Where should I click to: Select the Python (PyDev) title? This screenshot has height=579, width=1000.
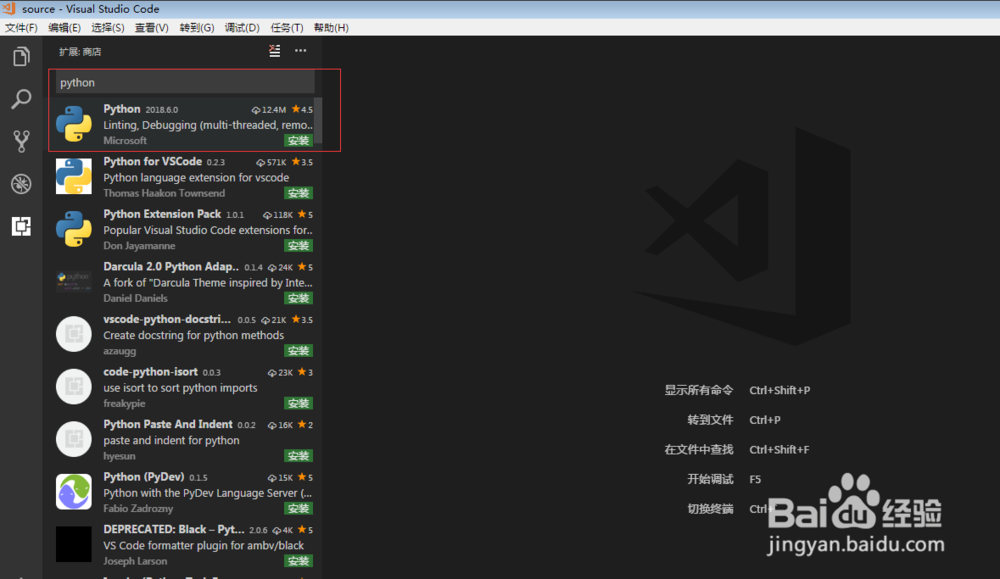[x=143, y=477]
